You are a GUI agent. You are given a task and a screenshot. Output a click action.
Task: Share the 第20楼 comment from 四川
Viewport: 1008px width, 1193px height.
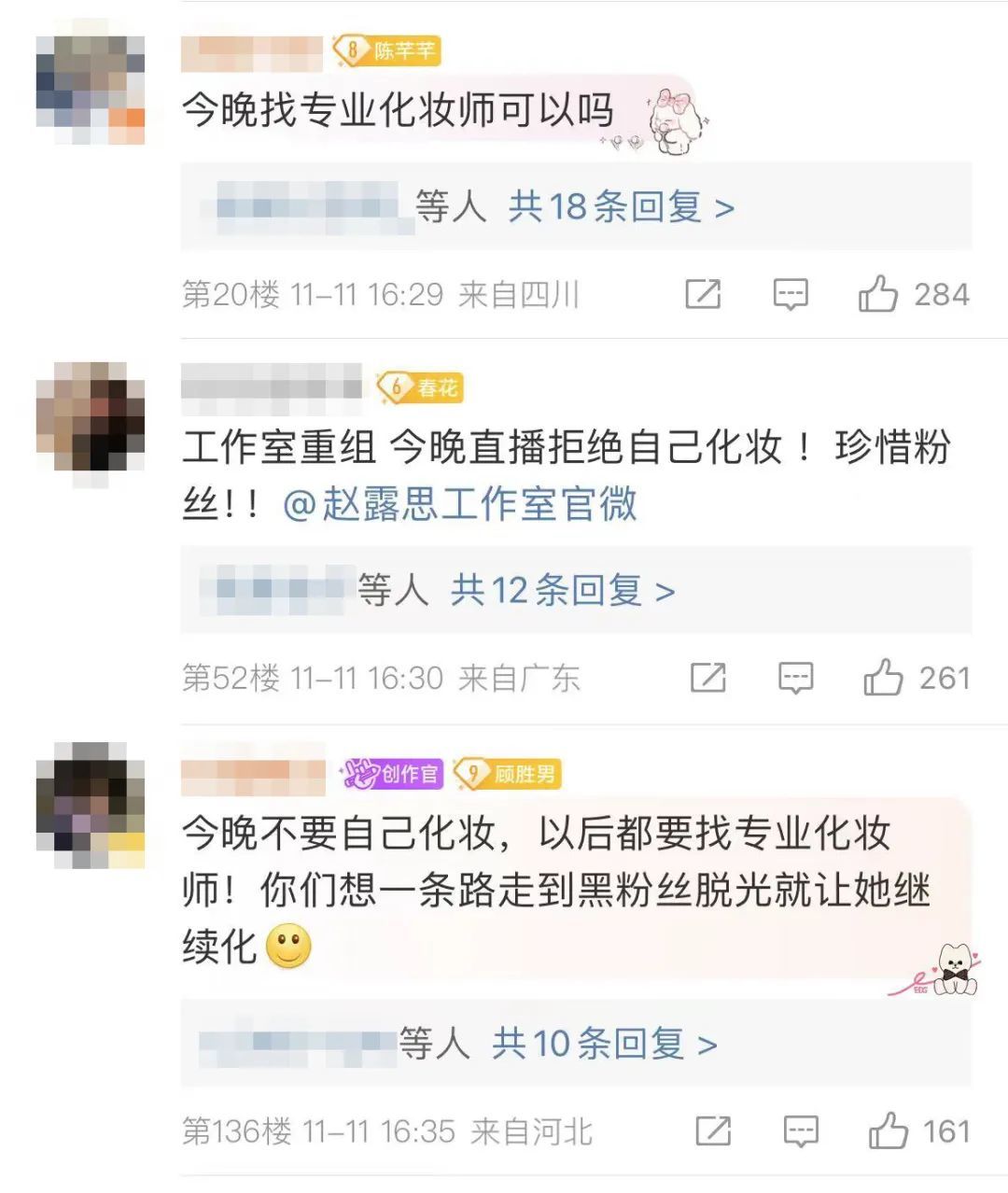pyautogui.click(x=703, y=295)
